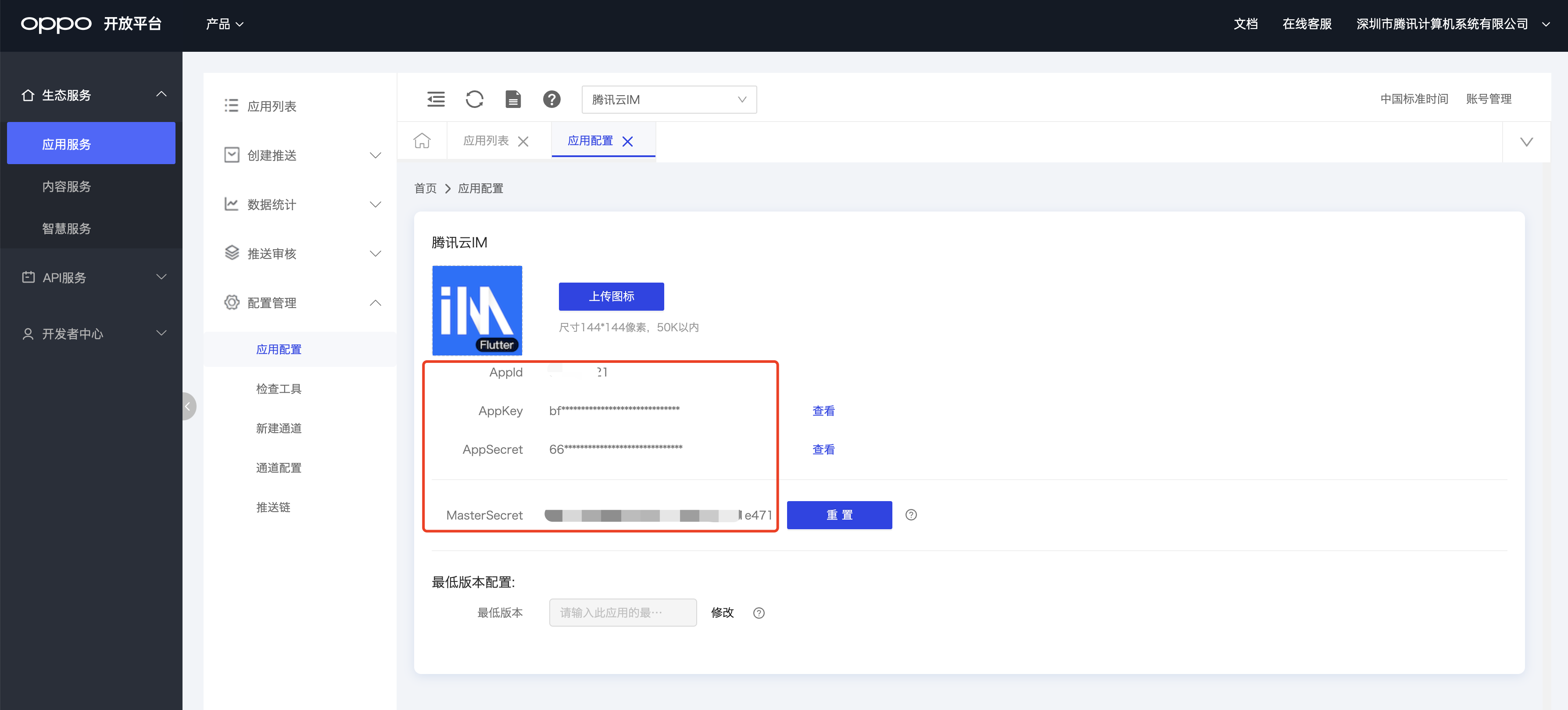The height and width of the screenshot is (710, 1568).
Task: Click the API服务 icon
Action: click(28, 277)
